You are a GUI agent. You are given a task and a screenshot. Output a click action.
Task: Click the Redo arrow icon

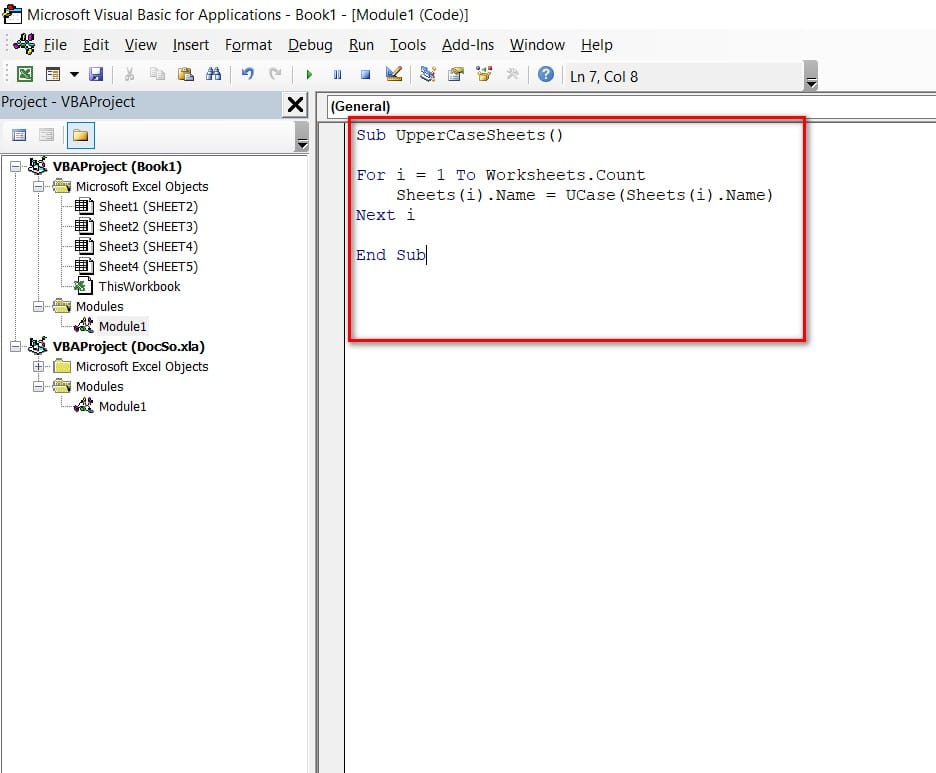click(275, 74)
